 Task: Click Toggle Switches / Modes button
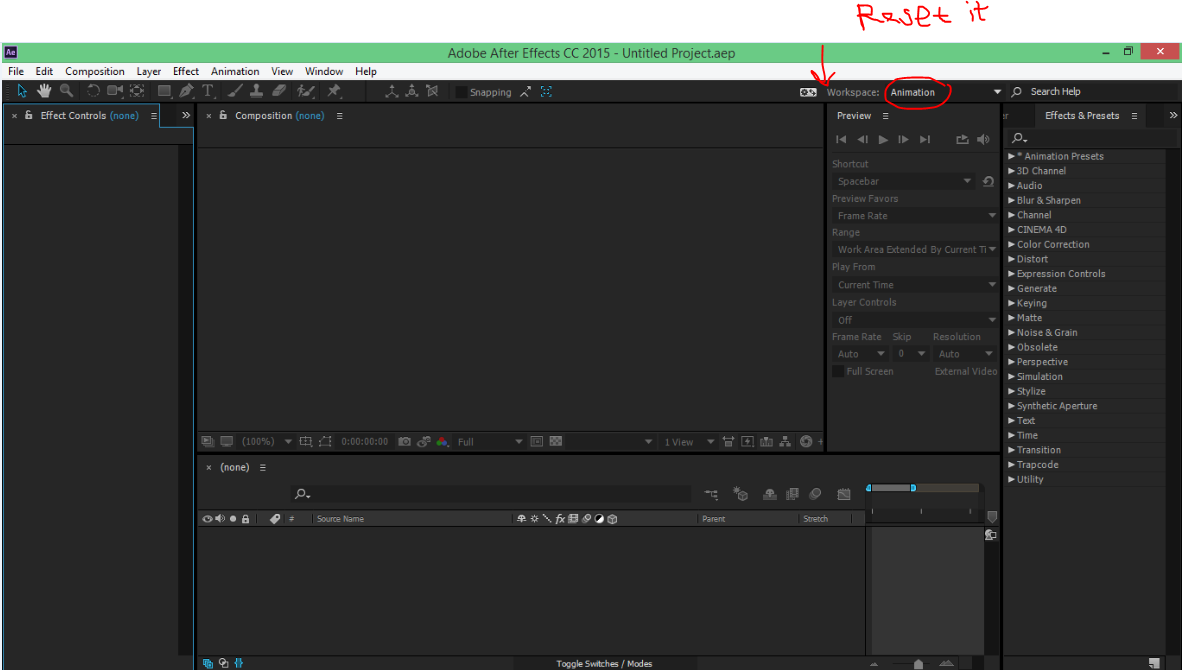point(604,663)
